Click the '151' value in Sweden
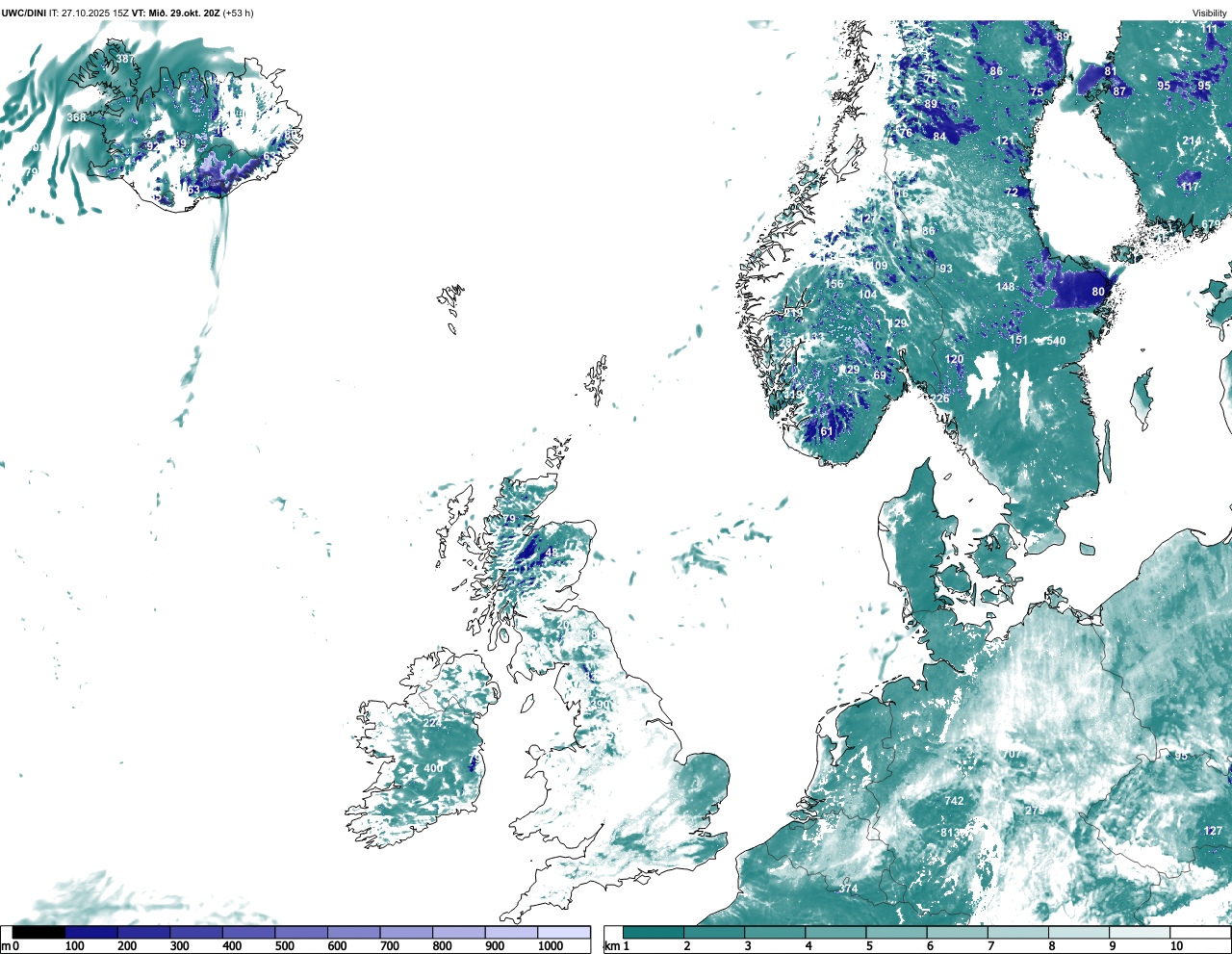The width and height of the screenshot is (1232, 954). click(1018, 340)
